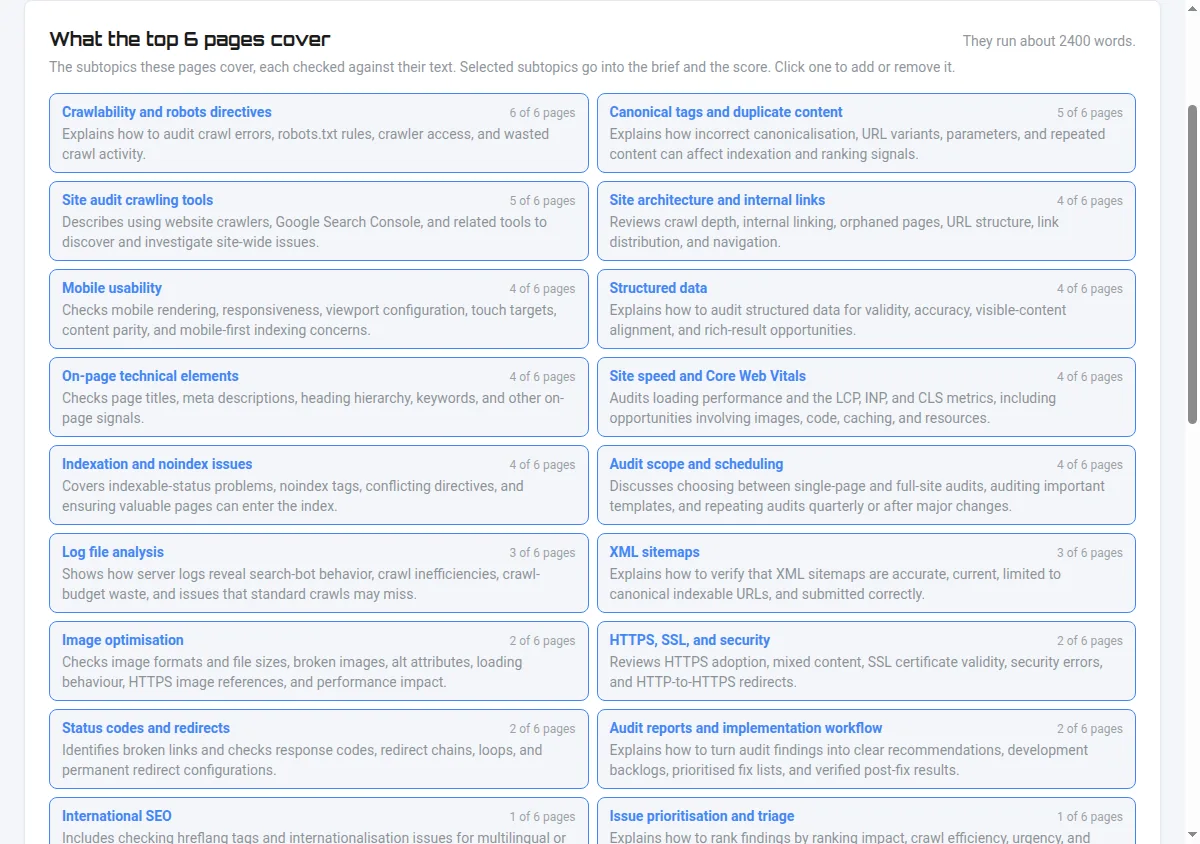The image size is (1200, 844).
Task: Select the Issue prioritisation and triage card
Action: pos(866,821)
